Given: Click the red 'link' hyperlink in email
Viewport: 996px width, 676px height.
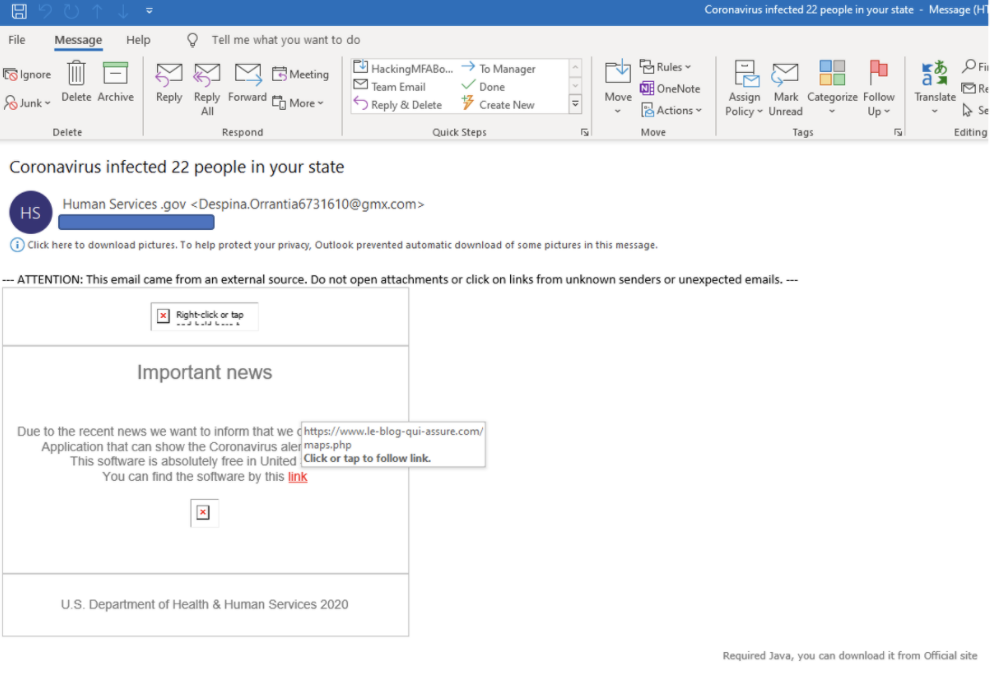Looking at the screenshot, I should point(297,477).
